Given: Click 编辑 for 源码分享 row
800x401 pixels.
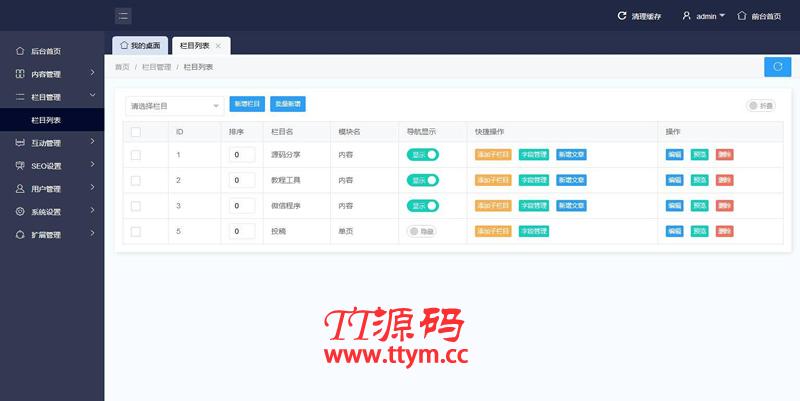Looking at the screenshot, I should [x=674, y=155].
